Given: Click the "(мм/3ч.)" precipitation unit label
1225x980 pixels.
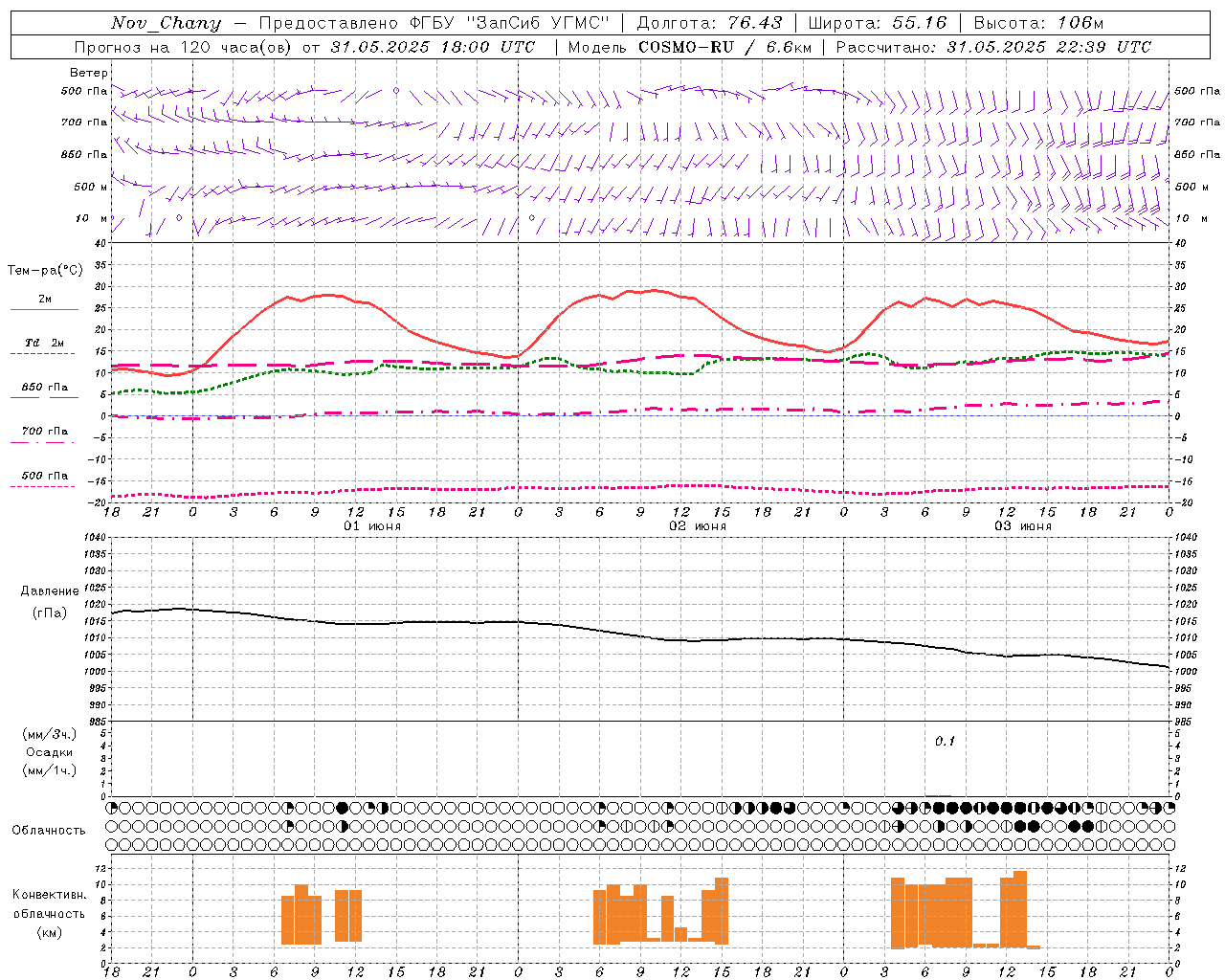Looking at the screenshot, I should tap(50, 734).
